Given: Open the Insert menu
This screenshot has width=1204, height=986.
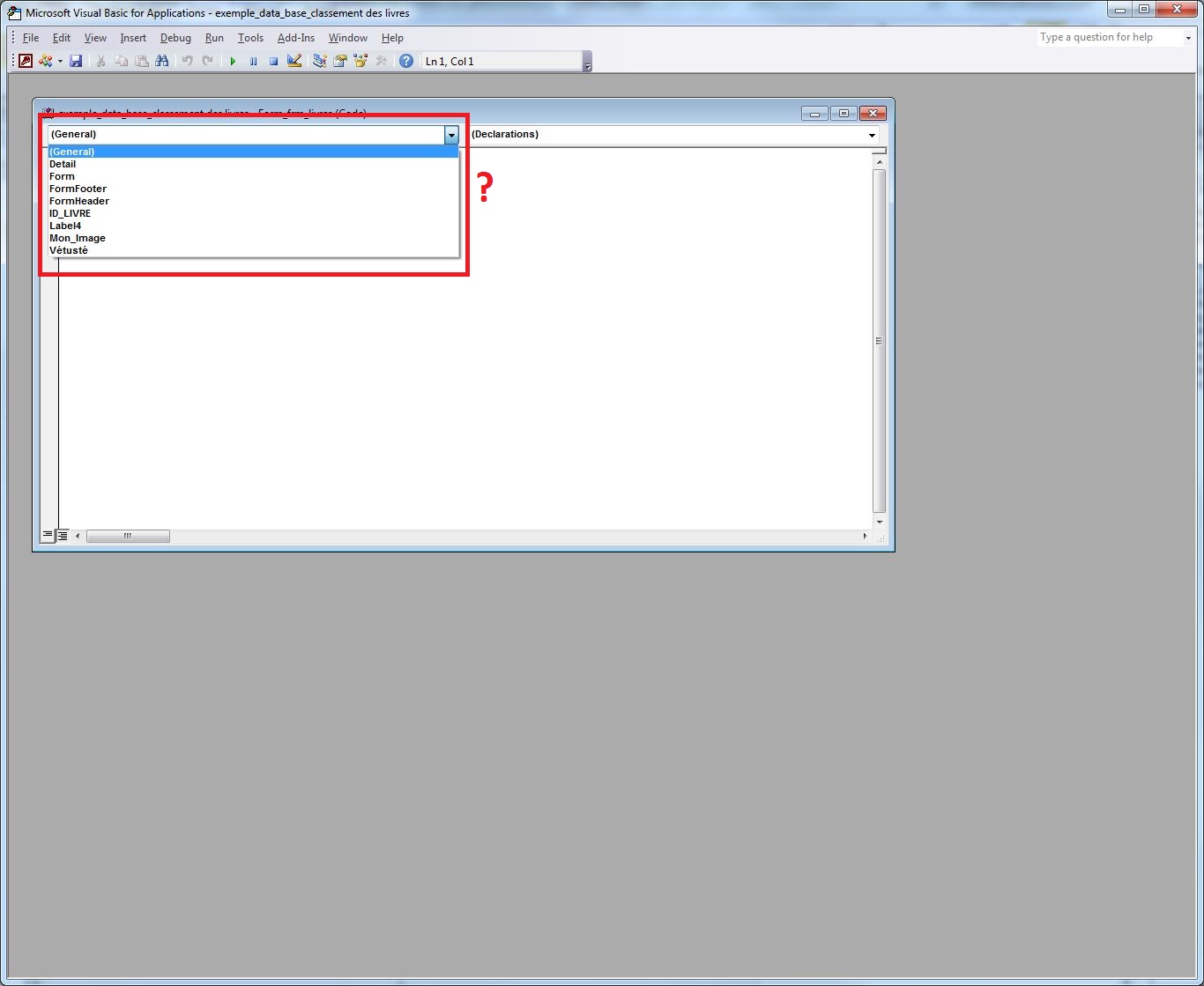Looking at the screenshot, I should pos(133,38).
